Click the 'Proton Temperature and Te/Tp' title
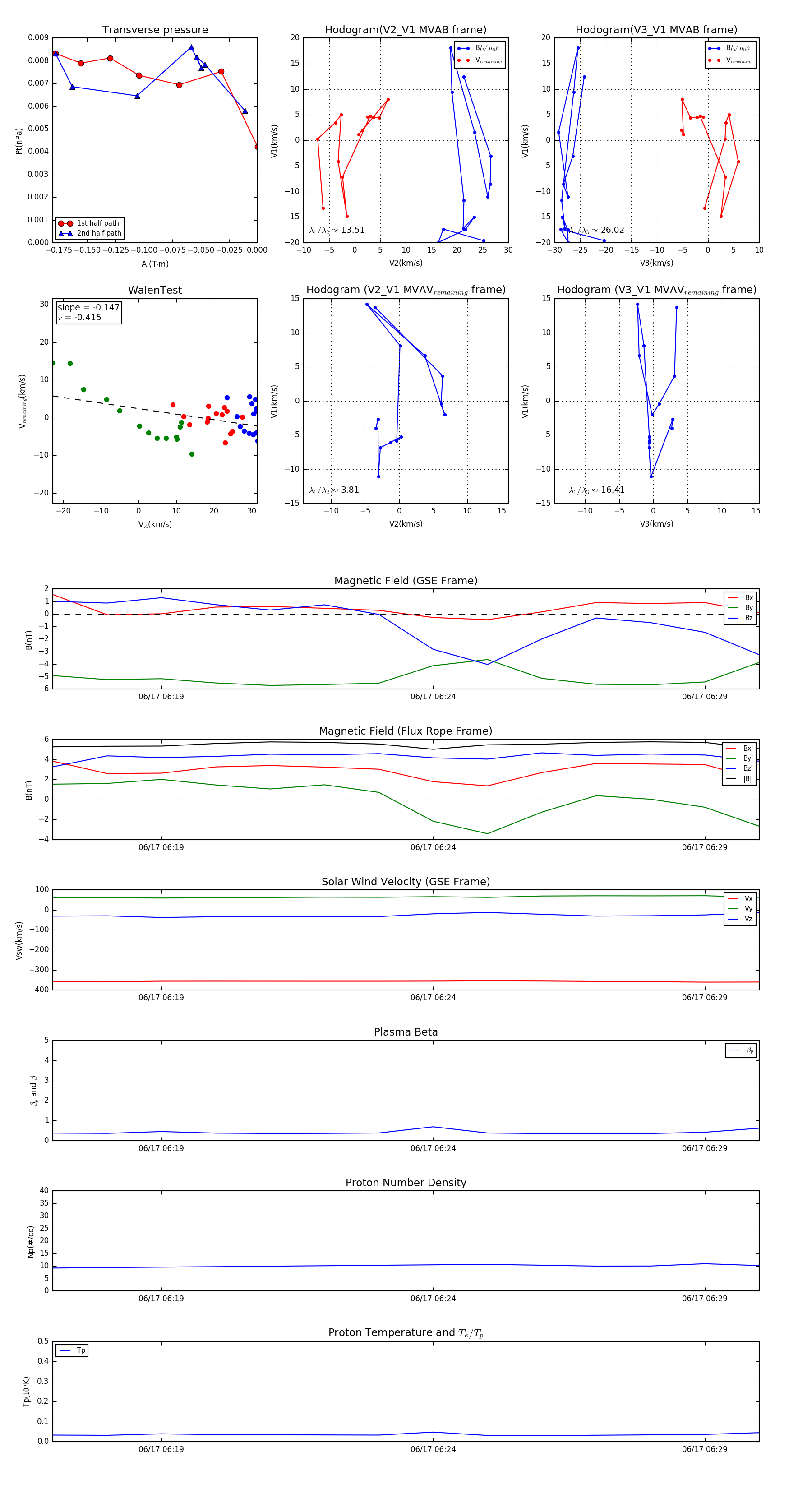 tap(406, 1333)
